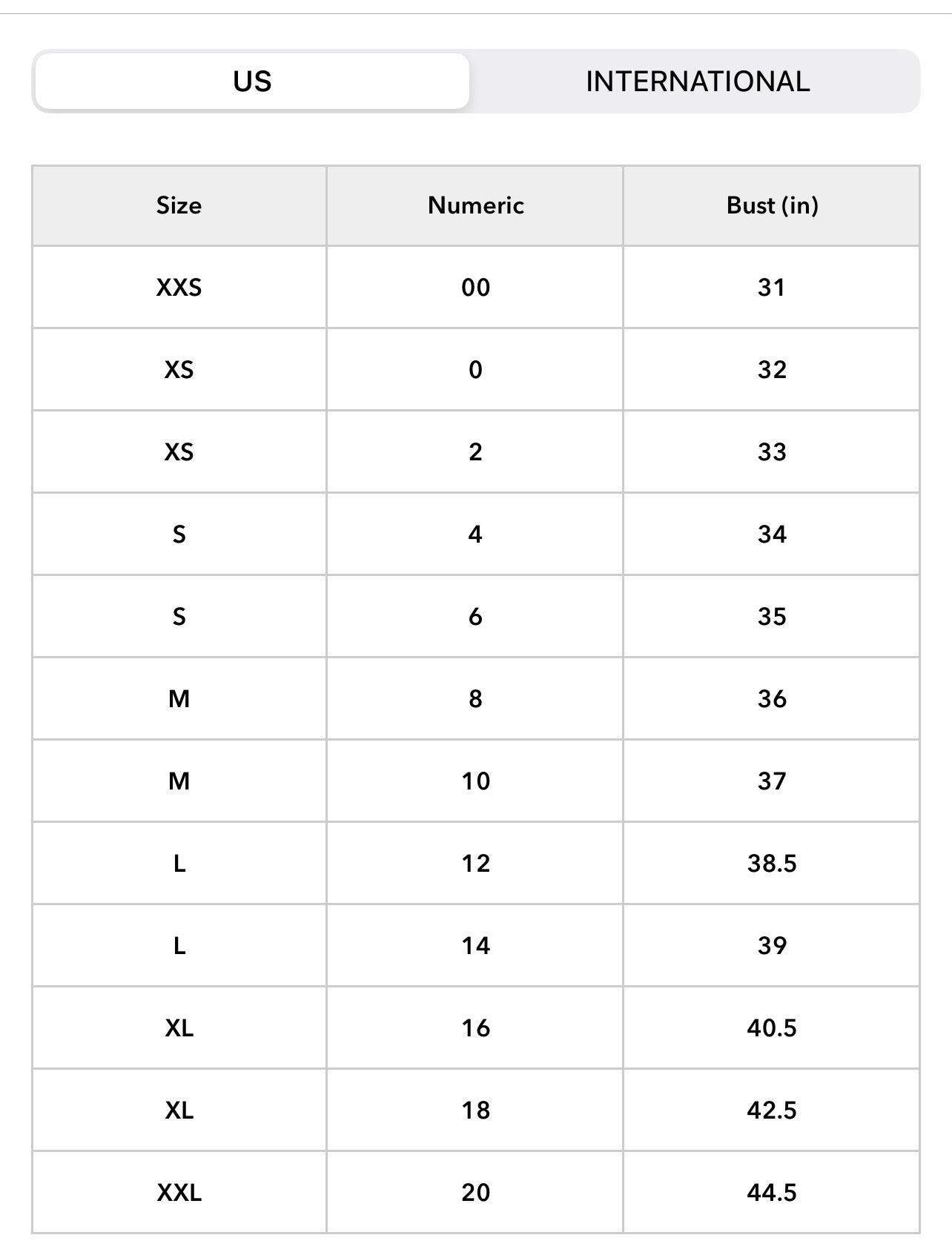The height and width of the screenshot is (1258, 952).
Task: Click numeric size 14 cell
Action: point(475,946)
